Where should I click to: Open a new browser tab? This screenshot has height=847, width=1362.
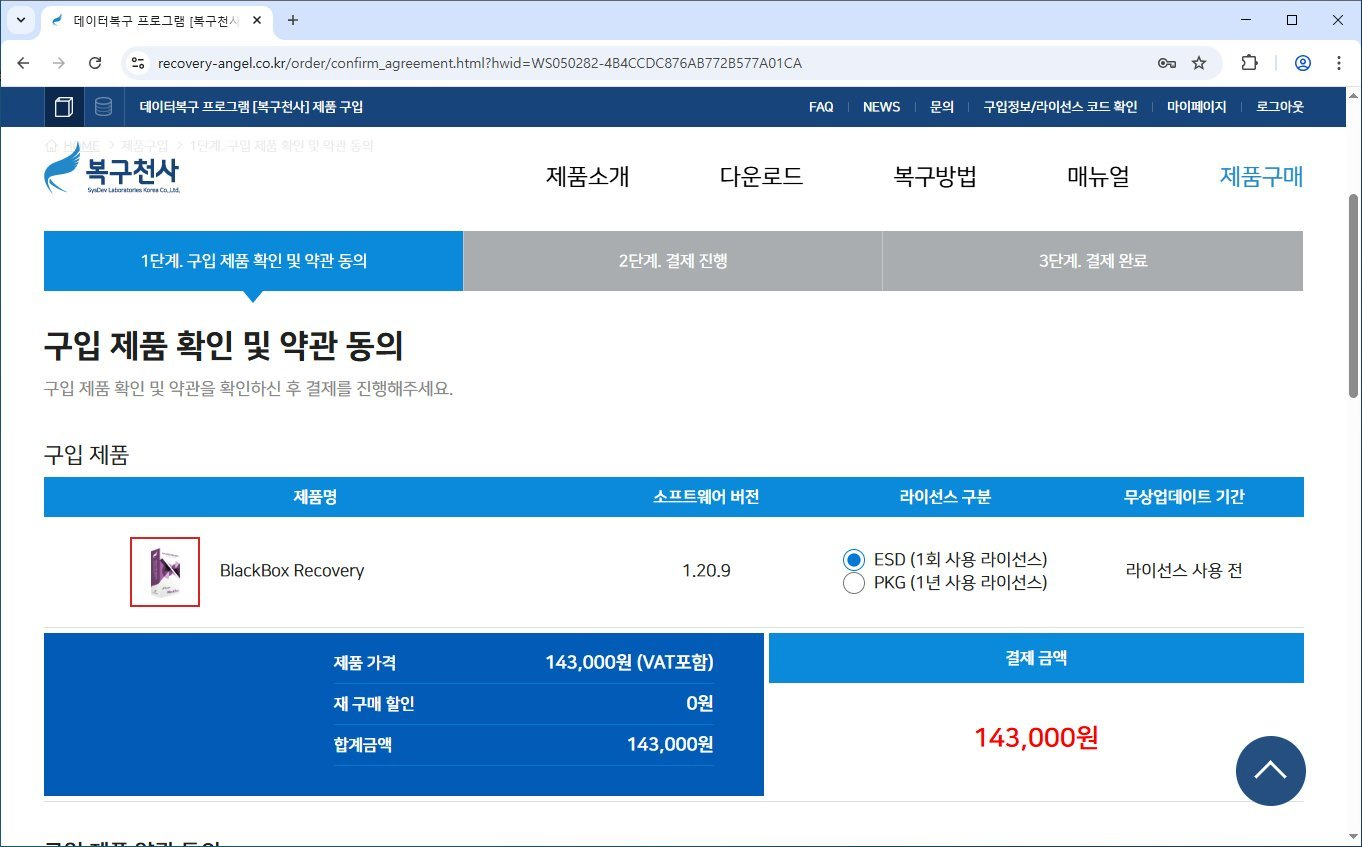pos(293,20)
